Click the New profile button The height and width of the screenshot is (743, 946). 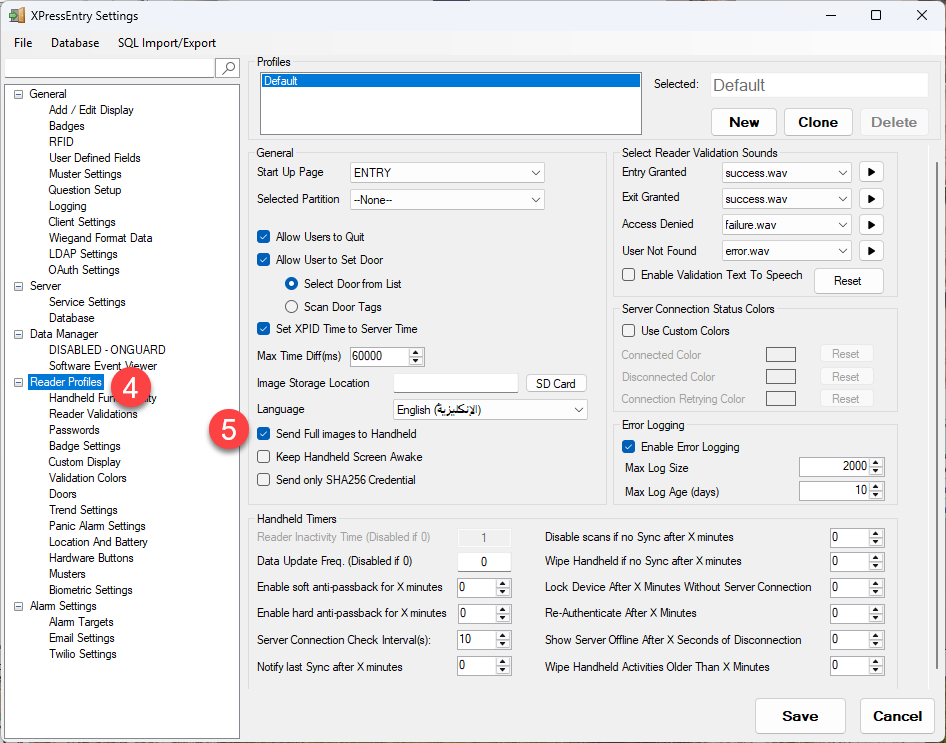coord(744,122)
